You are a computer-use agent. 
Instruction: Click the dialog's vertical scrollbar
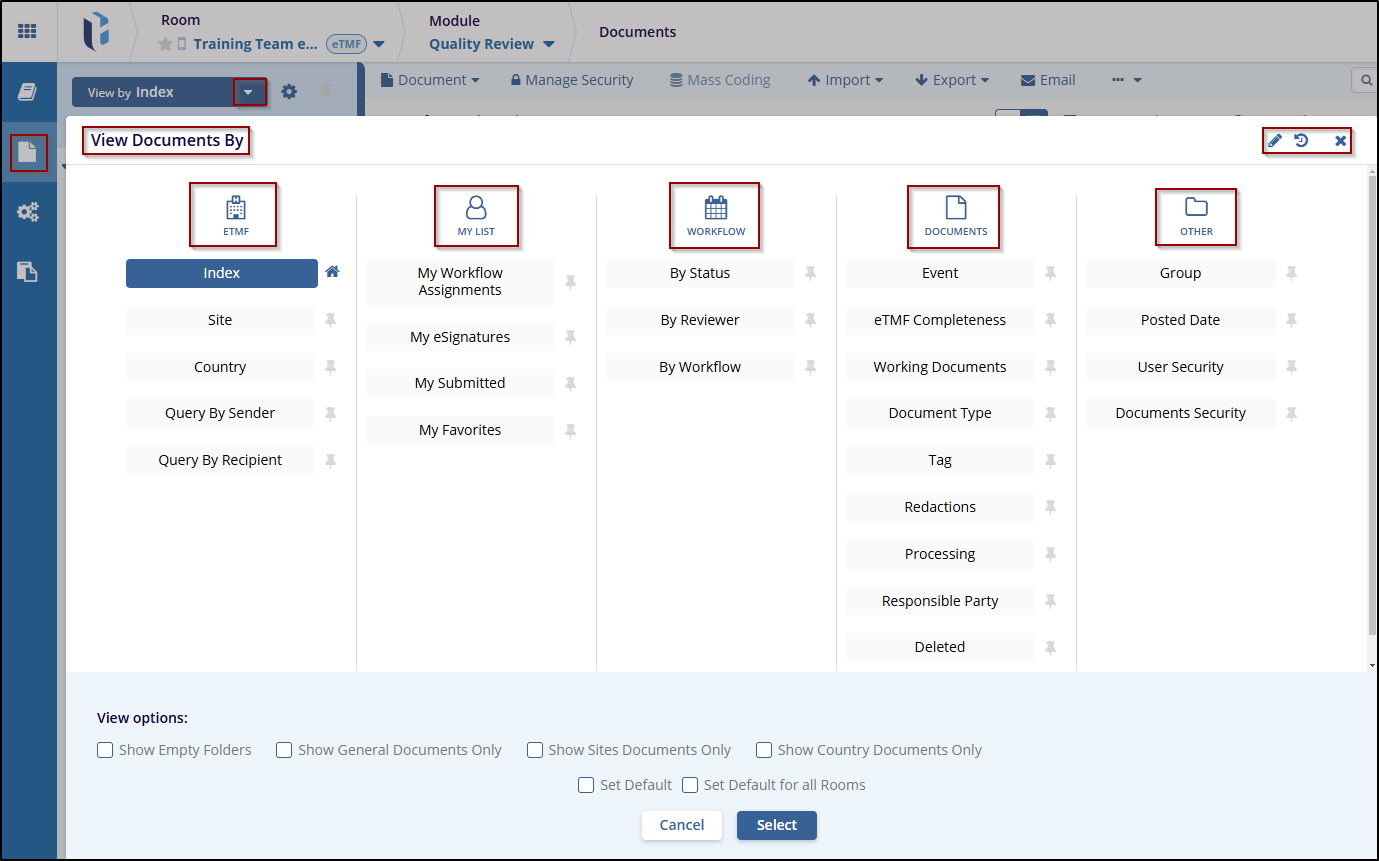pos(1371,400)
